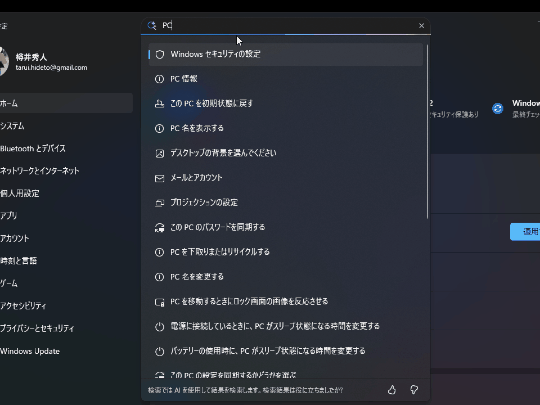
Task: Open システム in settings sidebar
Action: (x=65, y=126)
